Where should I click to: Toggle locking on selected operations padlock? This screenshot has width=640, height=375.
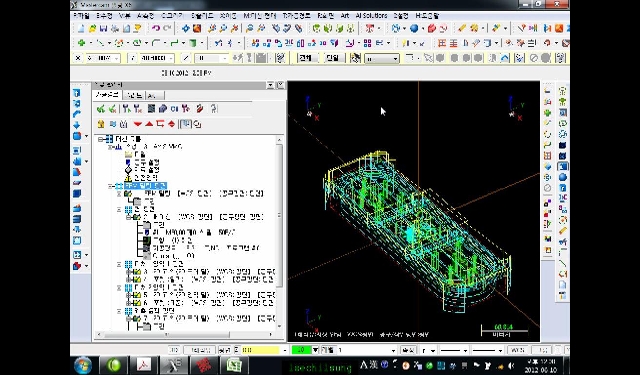(101, 124)
